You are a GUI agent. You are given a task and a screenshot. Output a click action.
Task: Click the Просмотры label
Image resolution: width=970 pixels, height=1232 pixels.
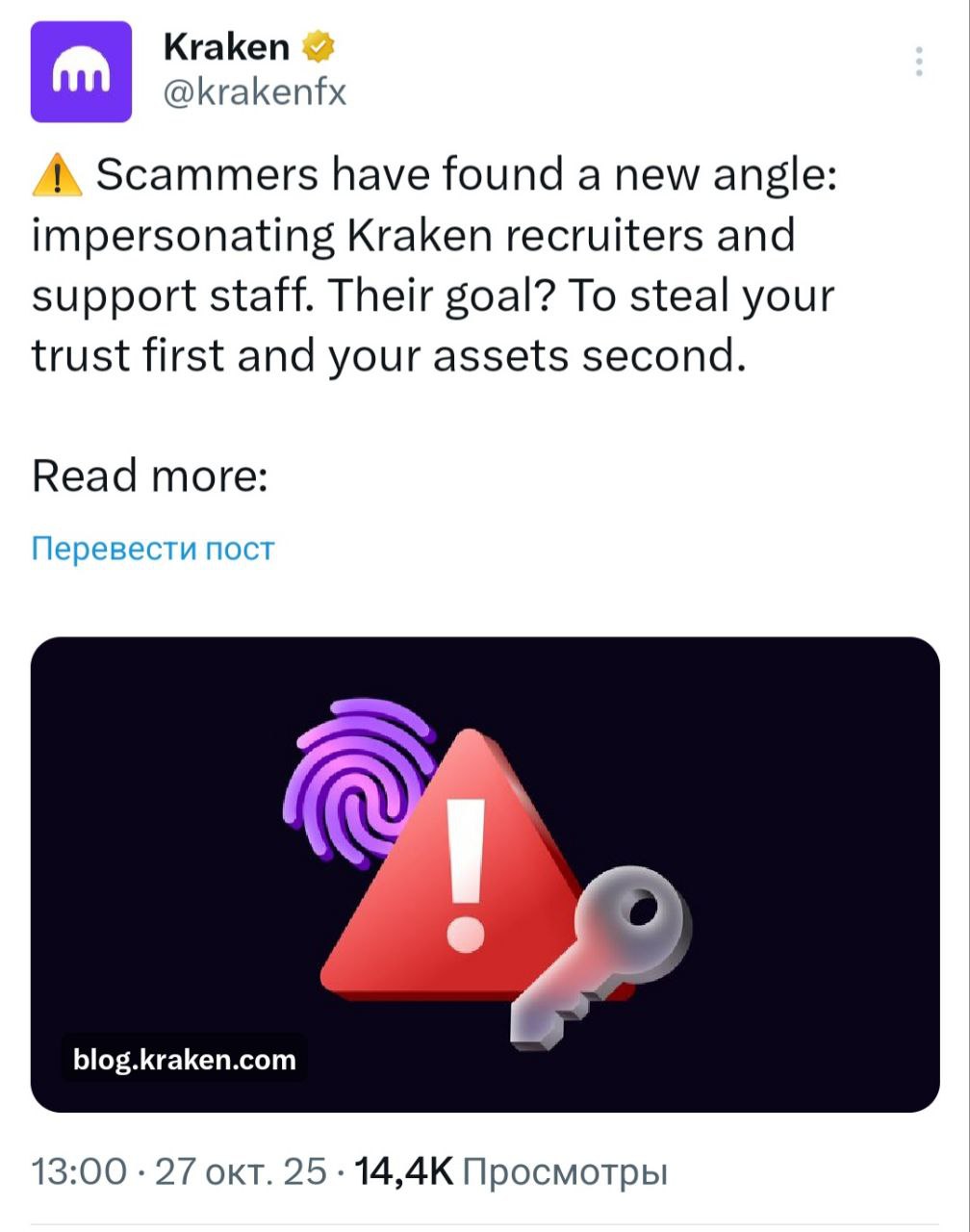(x=565, y=1173)
